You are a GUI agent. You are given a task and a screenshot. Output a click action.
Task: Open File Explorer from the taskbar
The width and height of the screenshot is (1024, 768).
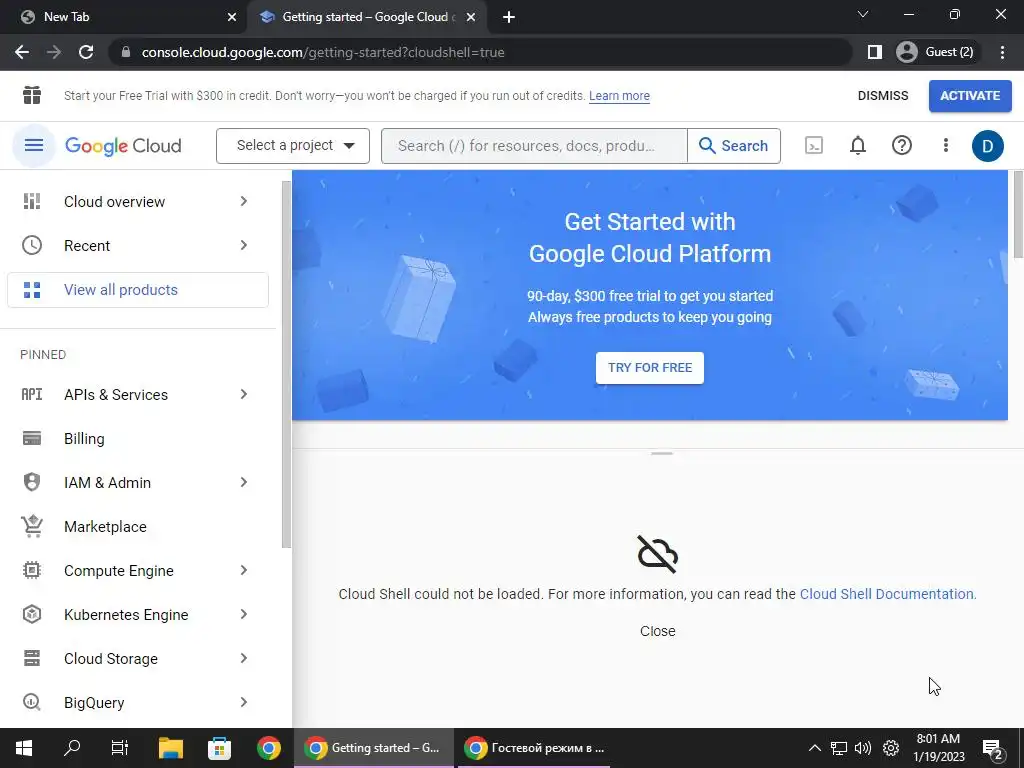(x=171, y=748)
